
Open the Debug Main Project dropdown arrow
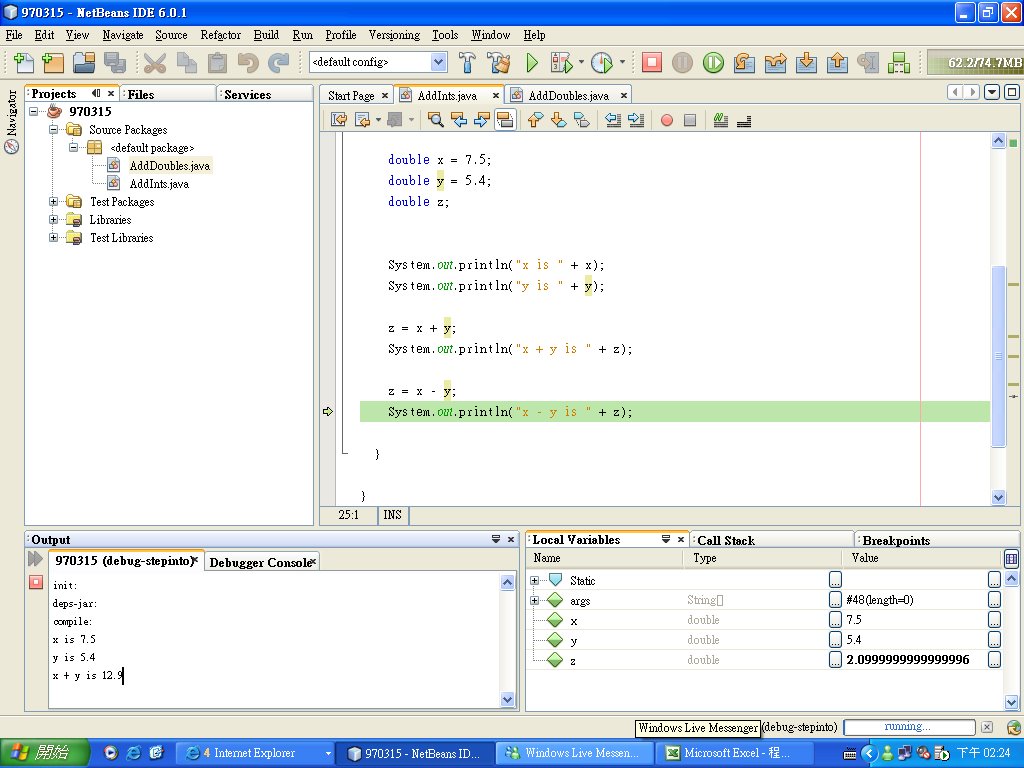coord(581,63)
